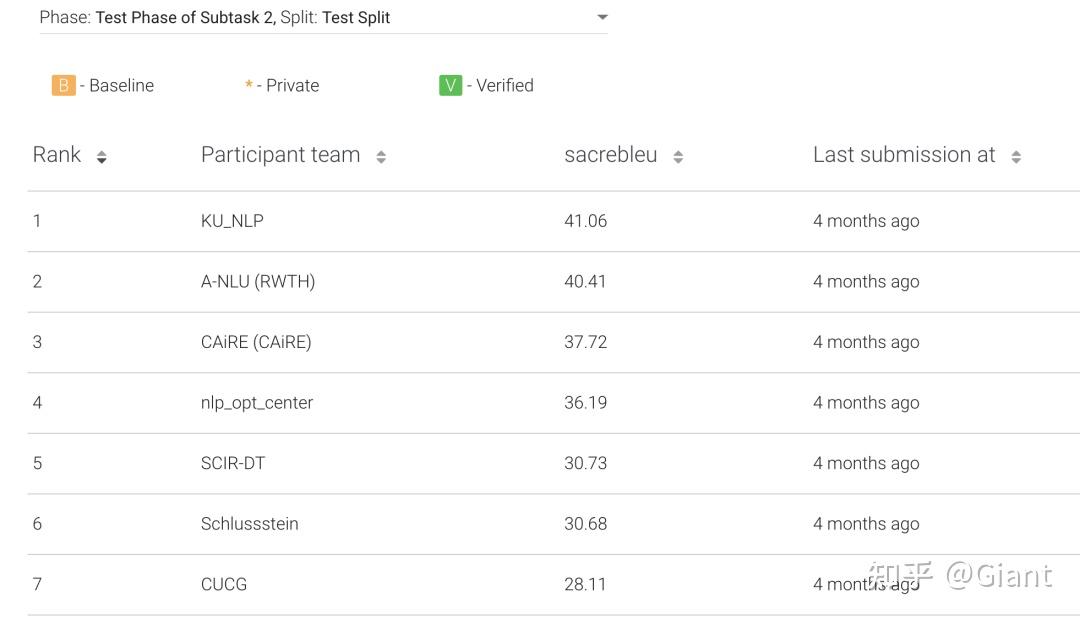Click the sort arrows beside Rank
Screen dimensions: 1080x620
click(x=101, y=157)
